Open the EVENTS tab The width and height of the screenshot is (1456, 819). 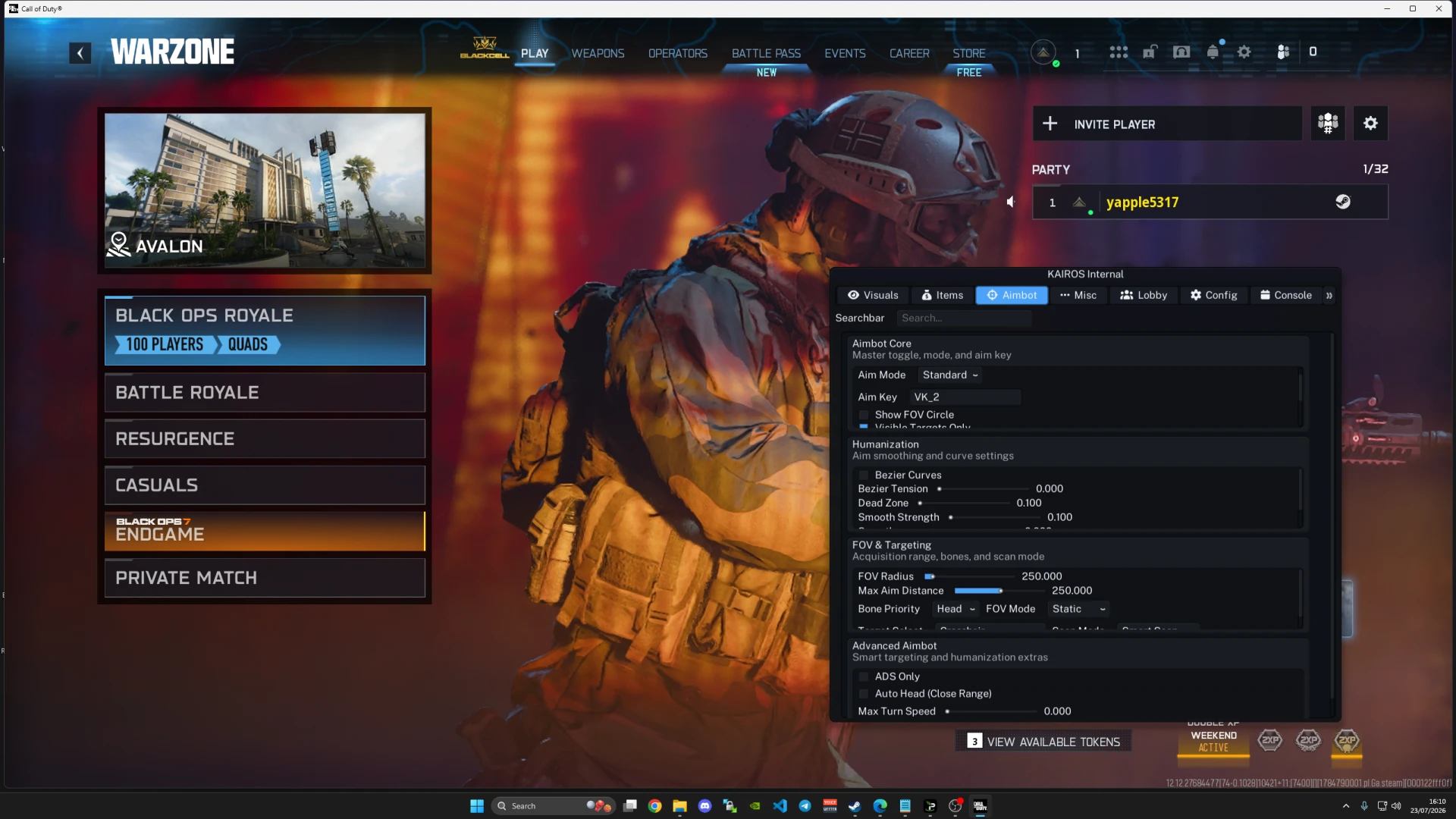[x=845, y=54]
